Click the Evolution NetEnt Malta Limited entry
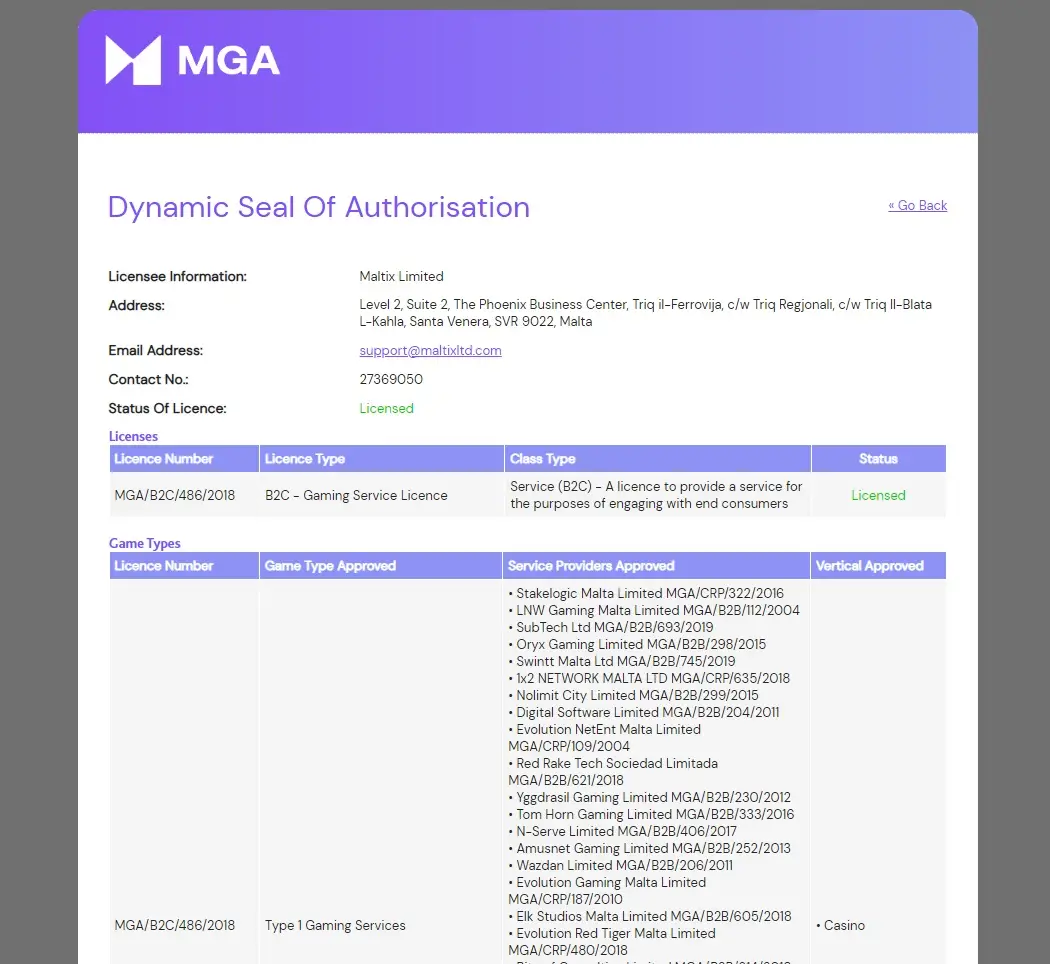The height and width of the screenshot is (964, 1050). 605,738
